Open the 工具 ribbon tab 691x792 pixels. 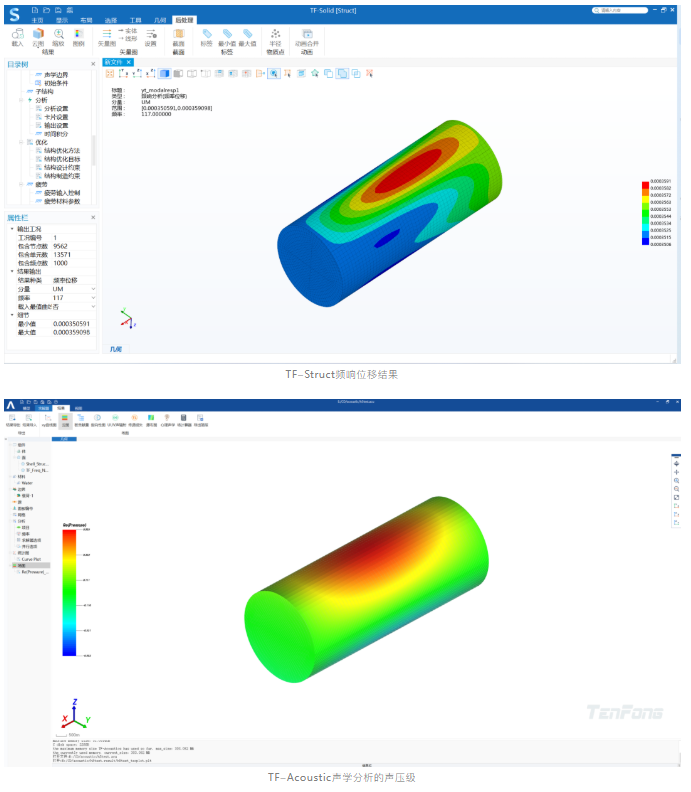click(x=135, y=20)
